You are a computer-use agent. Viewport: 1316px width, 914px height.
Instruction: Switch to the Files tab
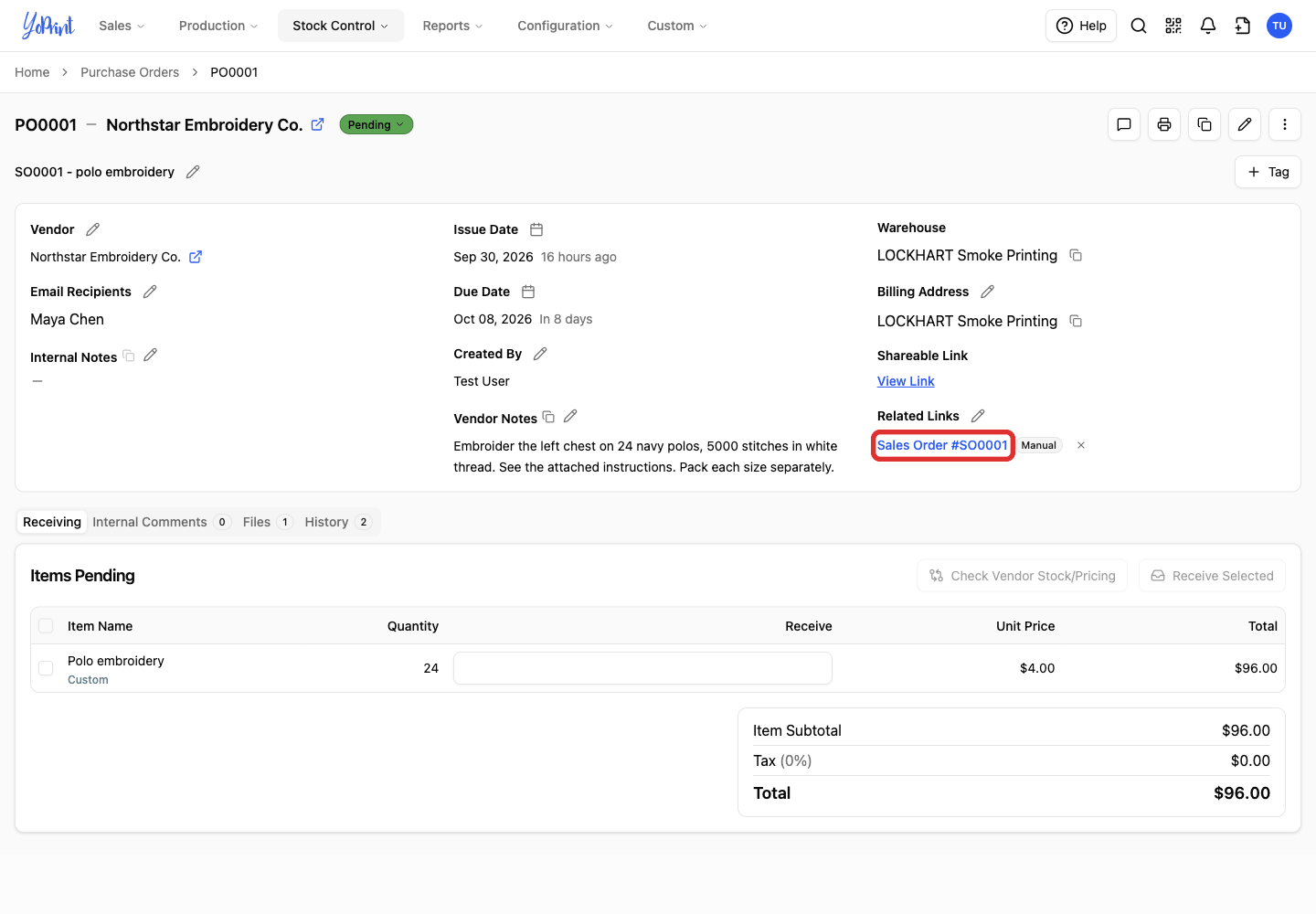click(267, 522)
